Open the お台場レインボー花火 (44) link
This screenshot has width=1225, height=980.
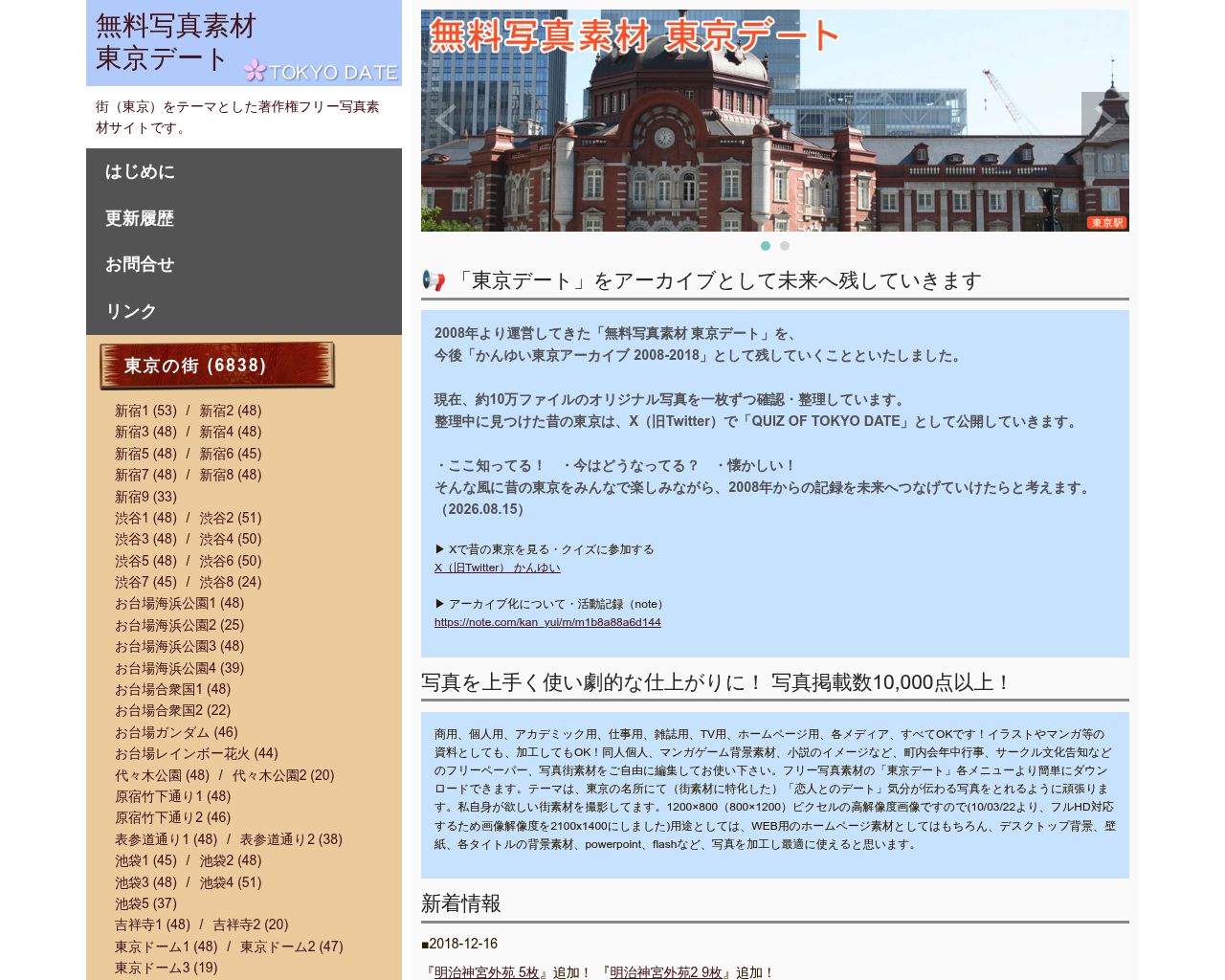point(196,753)
